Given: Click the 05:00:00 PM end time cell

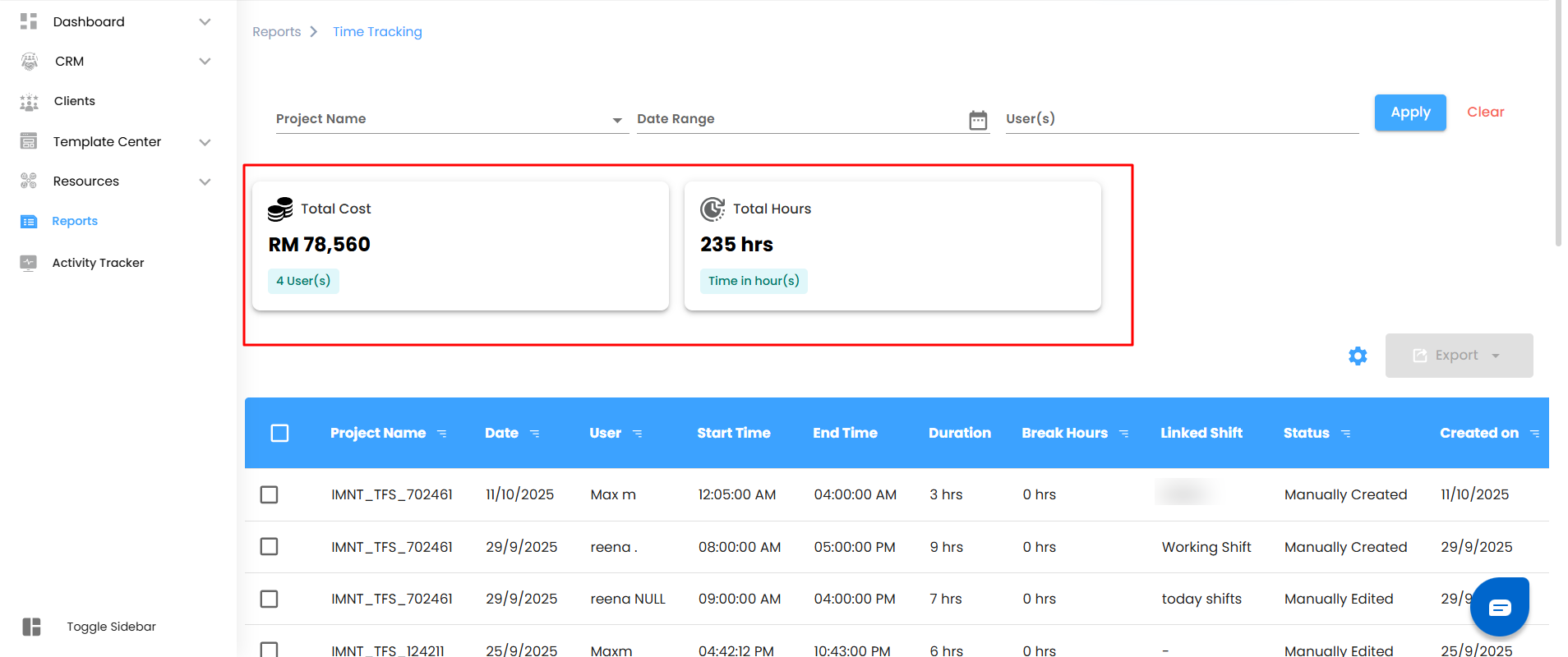Looking at the screenshot, I should (855, 547).
